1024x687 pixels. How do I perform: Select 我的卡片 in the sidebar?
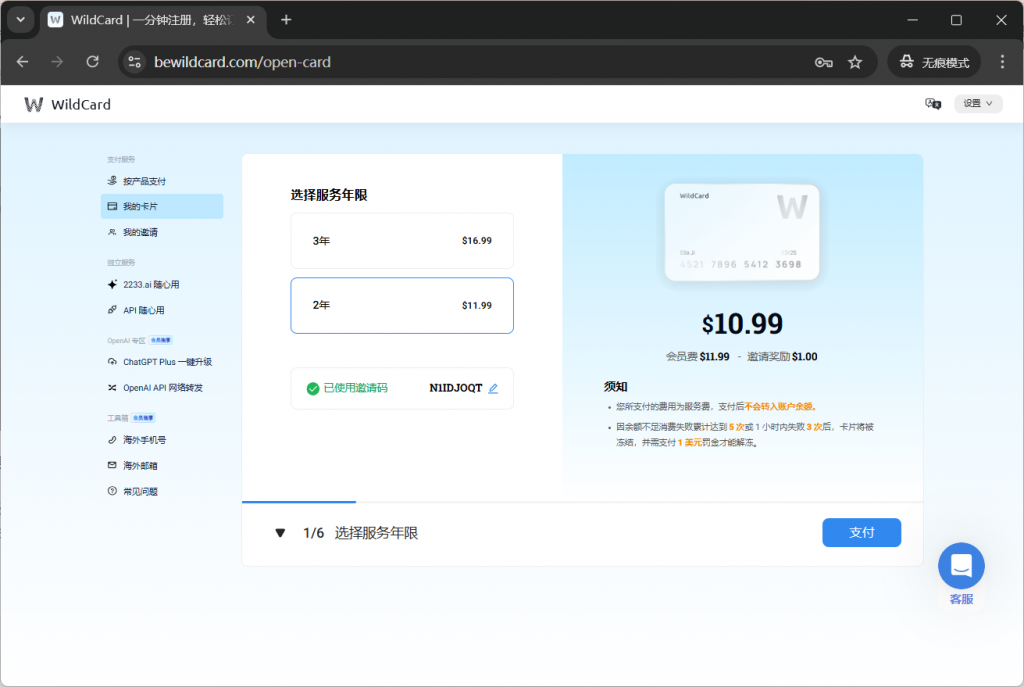click(x=162, y=206)
